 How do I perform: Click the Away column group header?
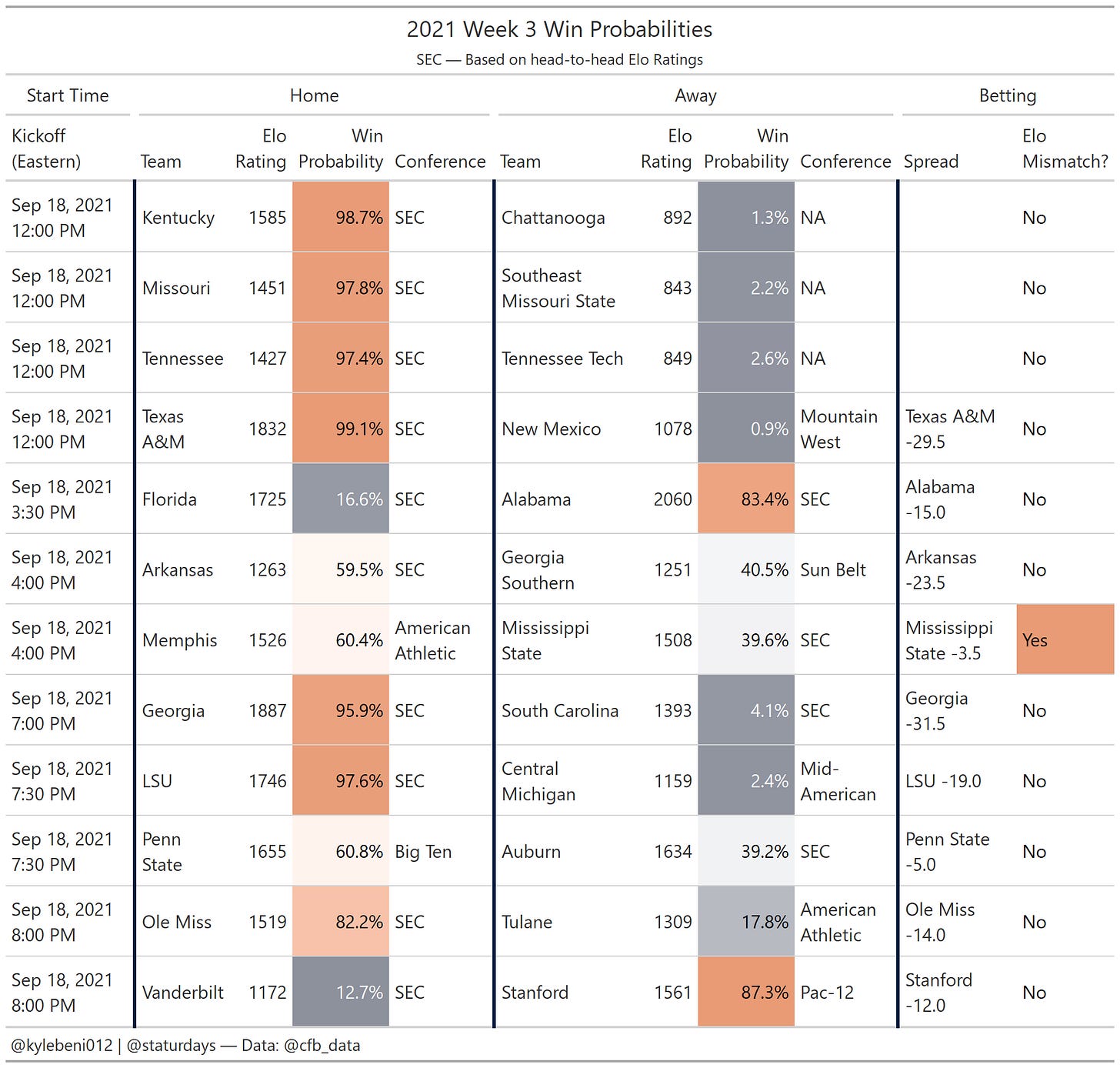click(695, 95)
